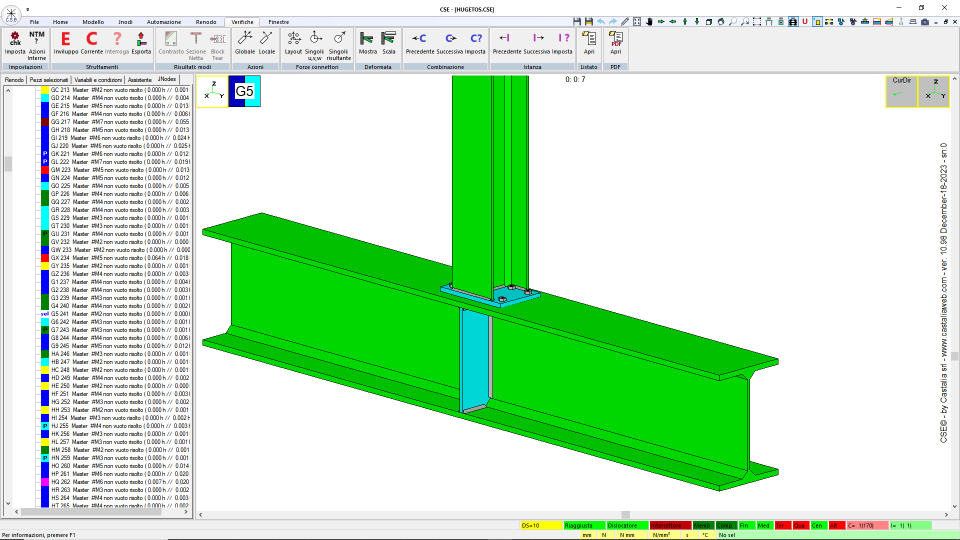Click the Raggiunta status bar cell
960x540 pixels.
(x=584, y=525)
